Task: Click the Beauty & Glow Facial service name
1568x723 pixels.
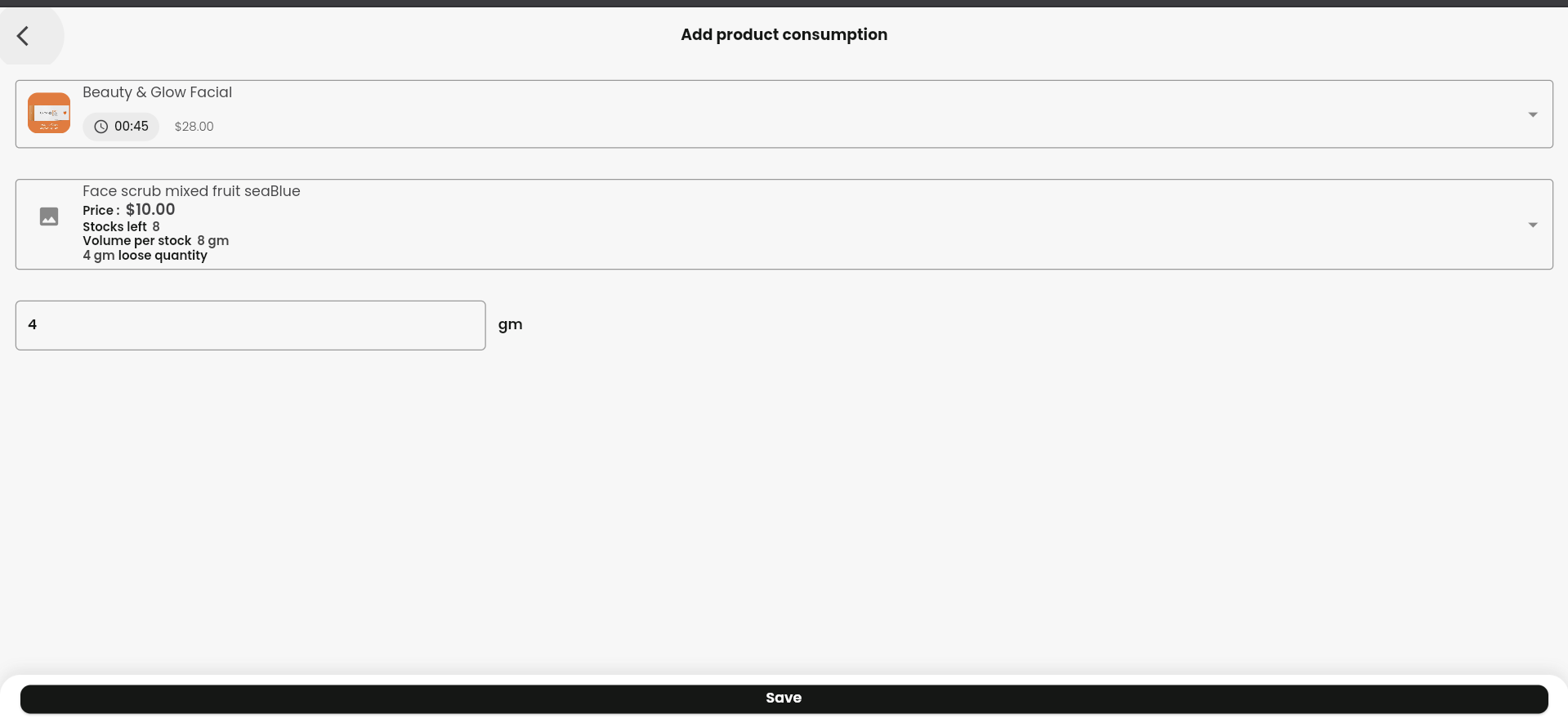Action: point(157,92)
